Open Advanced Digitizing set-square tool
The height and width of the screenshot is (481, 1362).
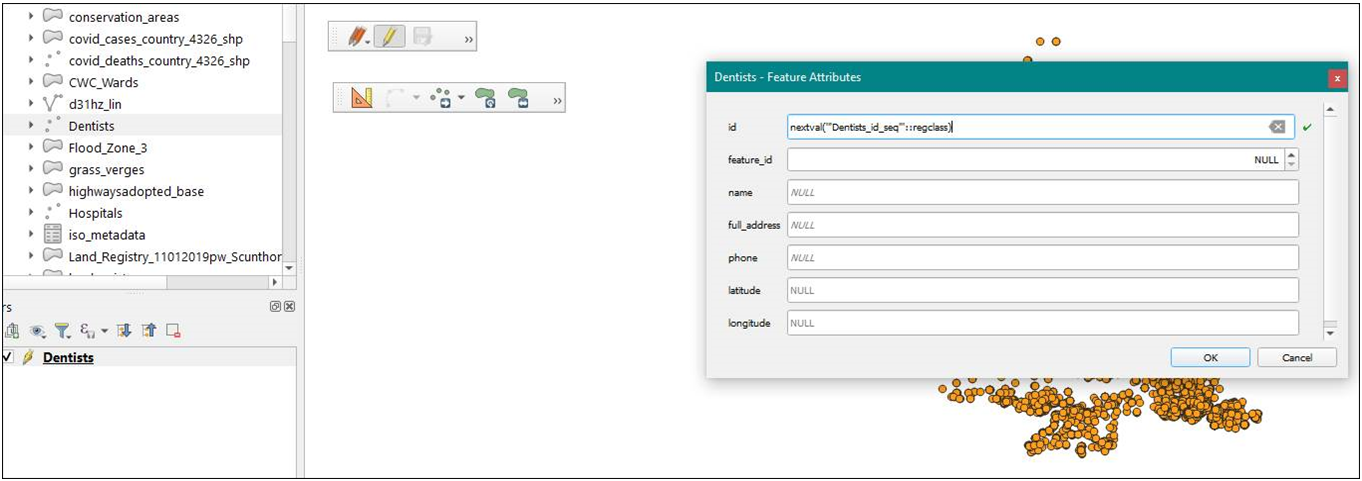tap(362, 98)
